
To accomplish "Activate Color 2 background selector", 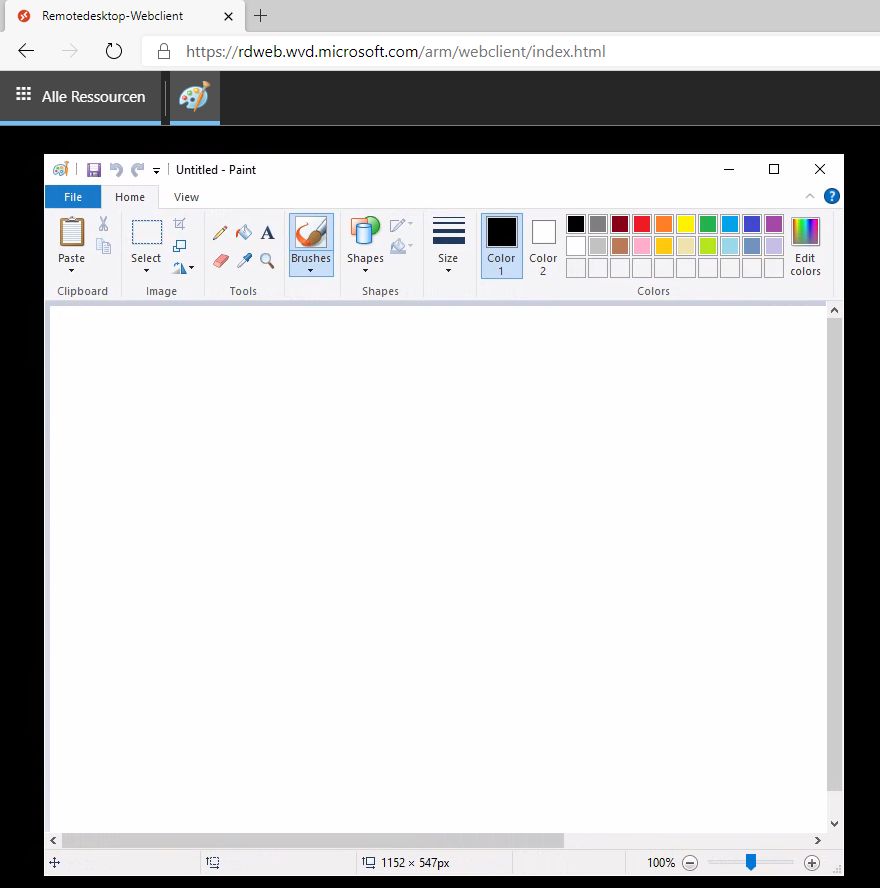I will click(544, 246).
